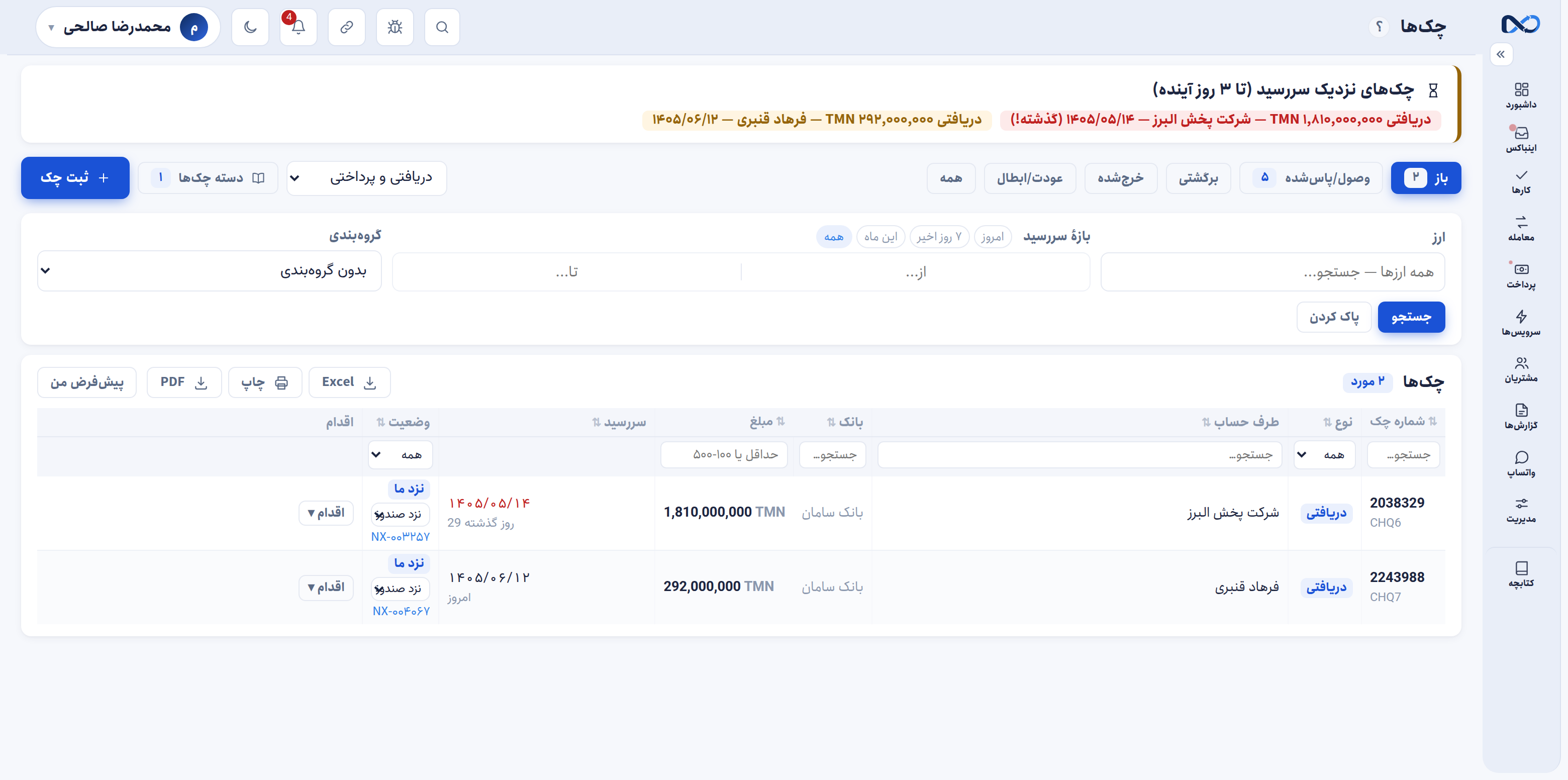
Task: Switch to the وصول/پاس‌شده tab
Action: point(1311,178)
